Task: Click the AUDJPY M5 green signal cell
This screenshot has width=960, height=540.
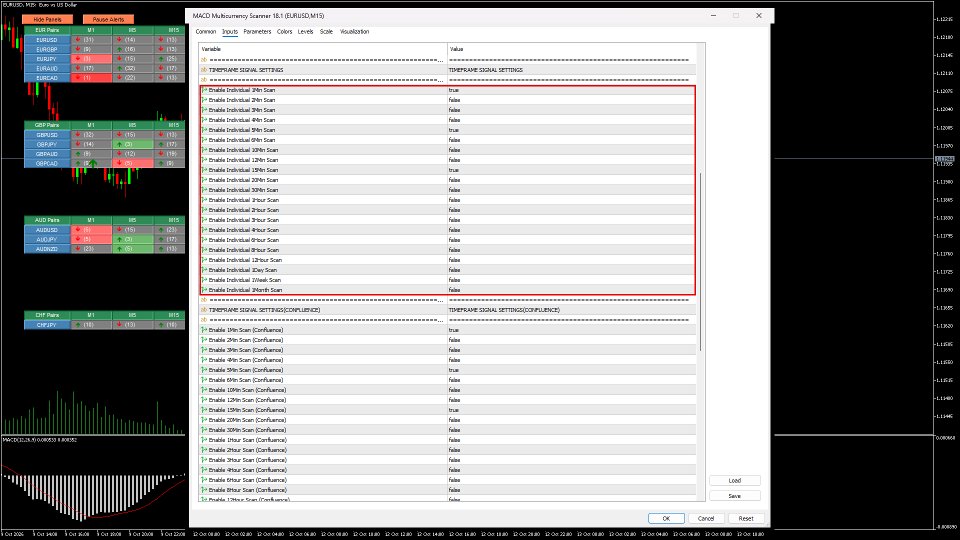Action: point(133,239)
